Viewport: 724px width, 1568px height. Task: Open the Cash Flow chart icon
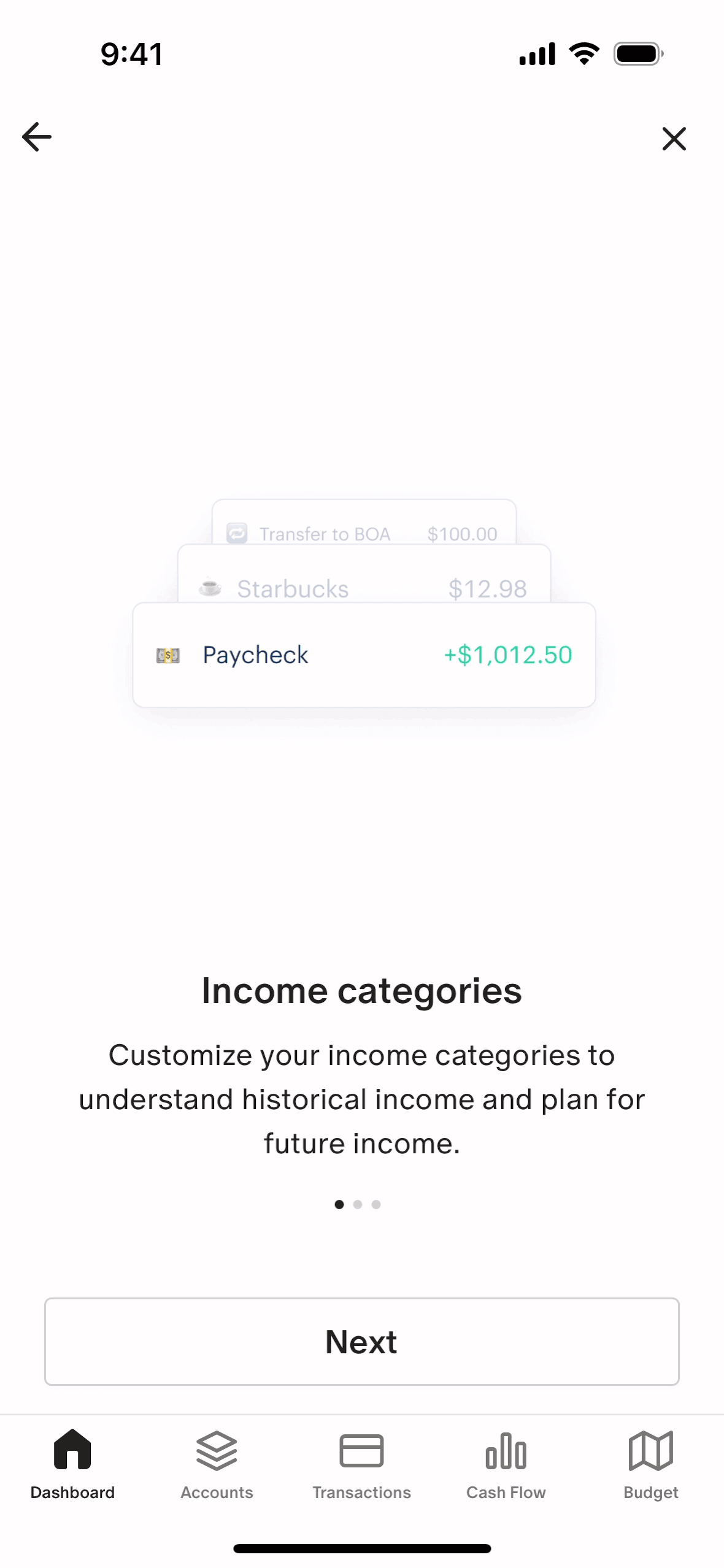tap(506, 1451)
